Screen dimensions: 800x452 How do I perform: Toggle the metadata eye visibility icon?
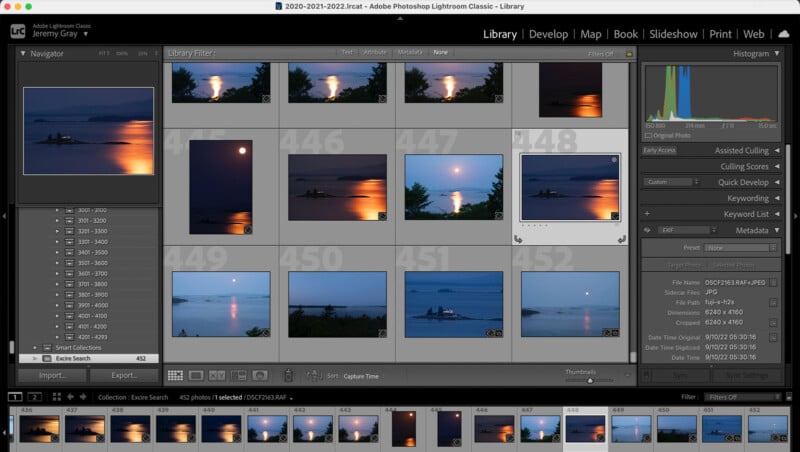click(x=647, y=230)
